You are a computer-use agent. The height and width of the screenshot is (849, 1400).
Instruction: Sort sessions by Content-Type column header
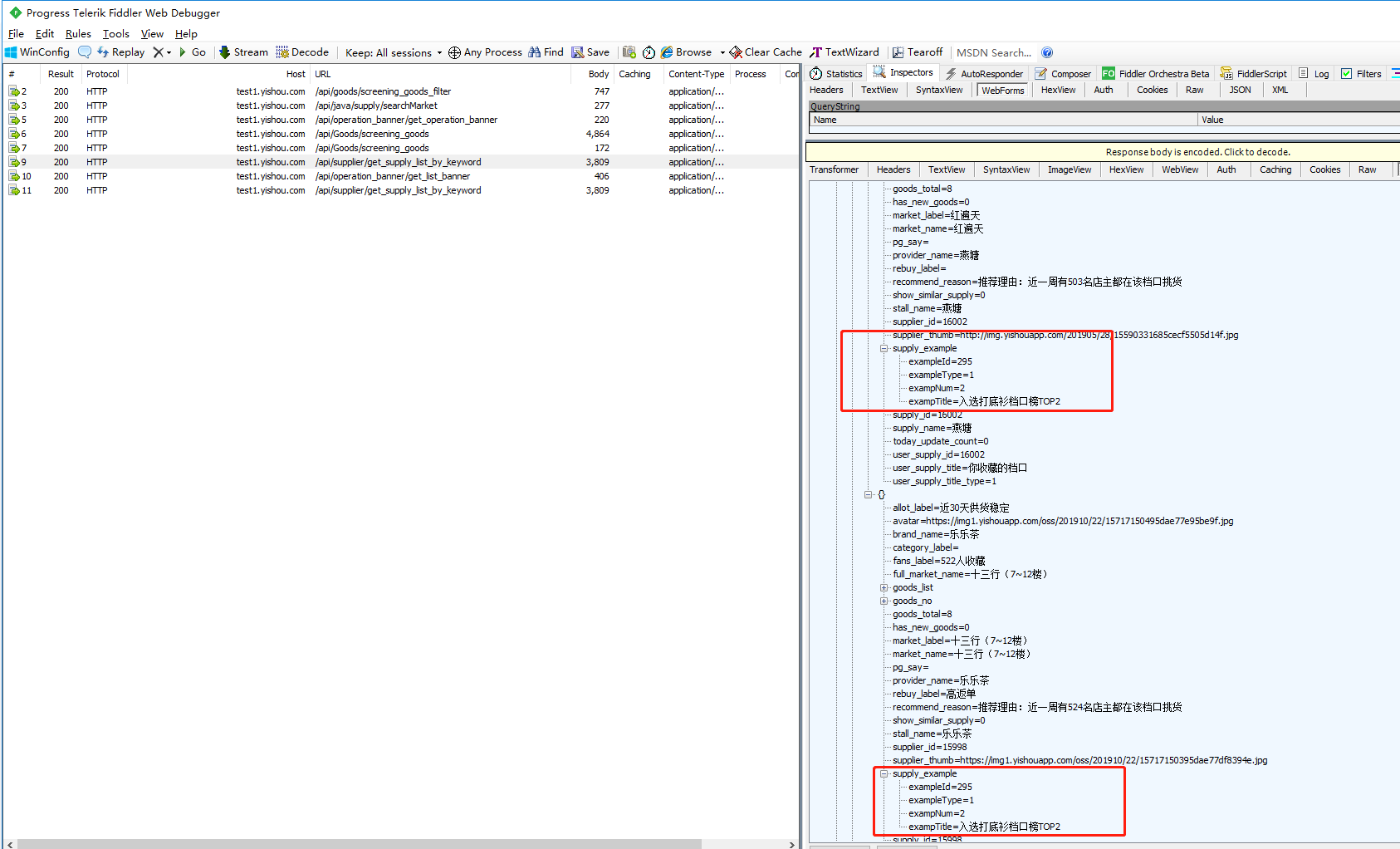(x=697, y=74)
